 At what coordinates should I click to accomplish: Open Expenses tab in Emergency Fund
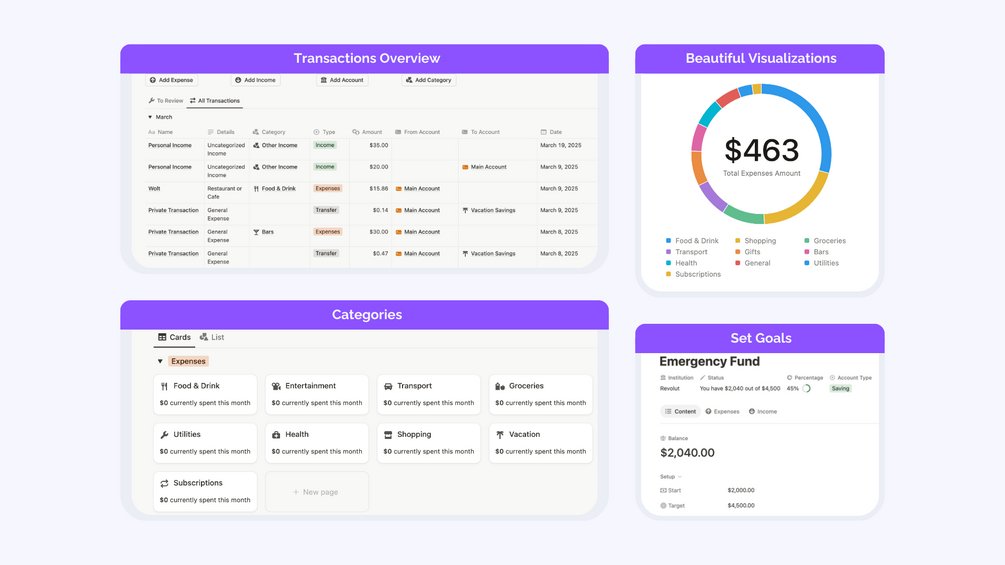[x=722, y=411]
